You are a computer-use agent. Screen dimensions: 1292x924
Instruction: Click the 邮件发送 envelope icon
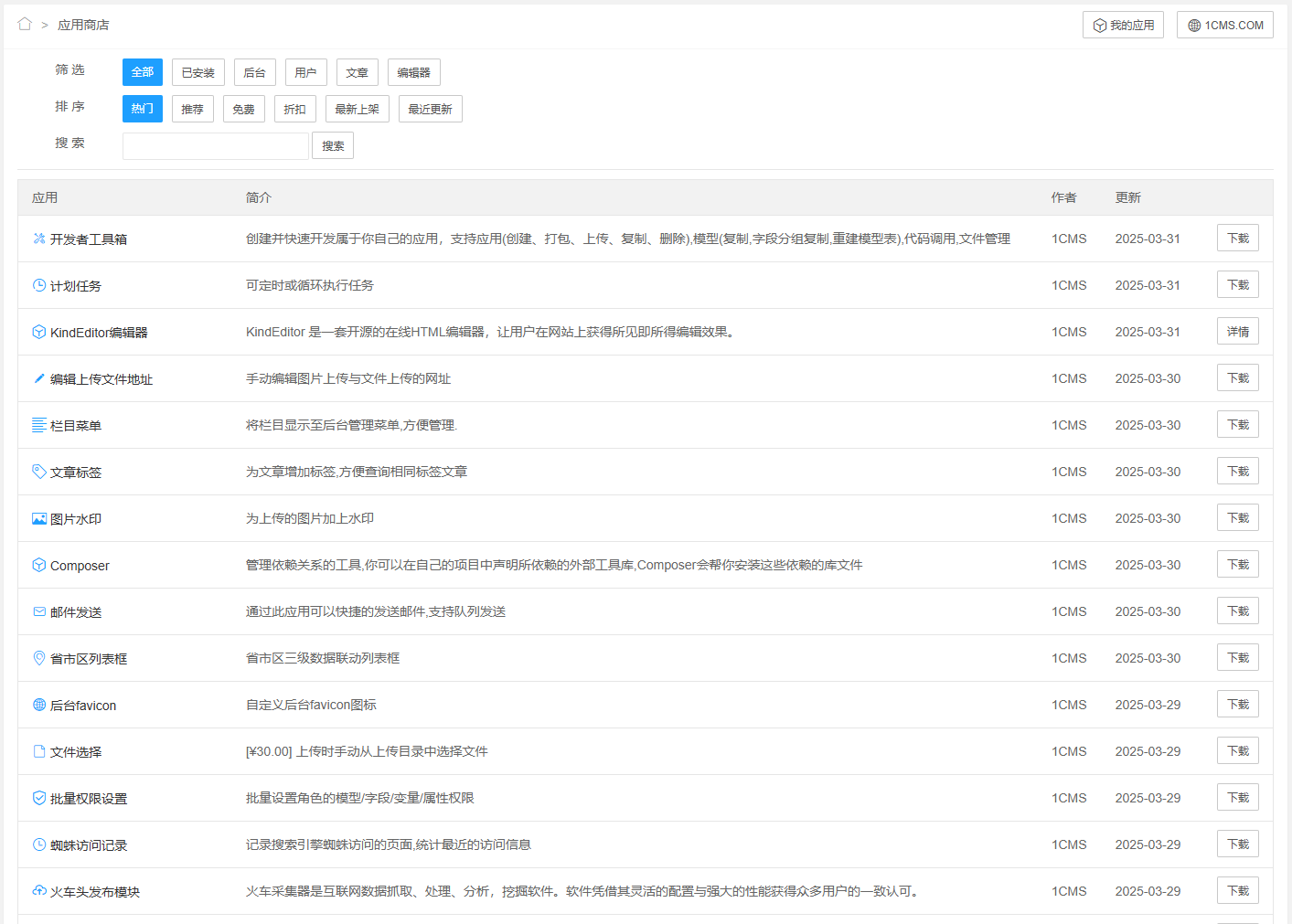point(39,611)
